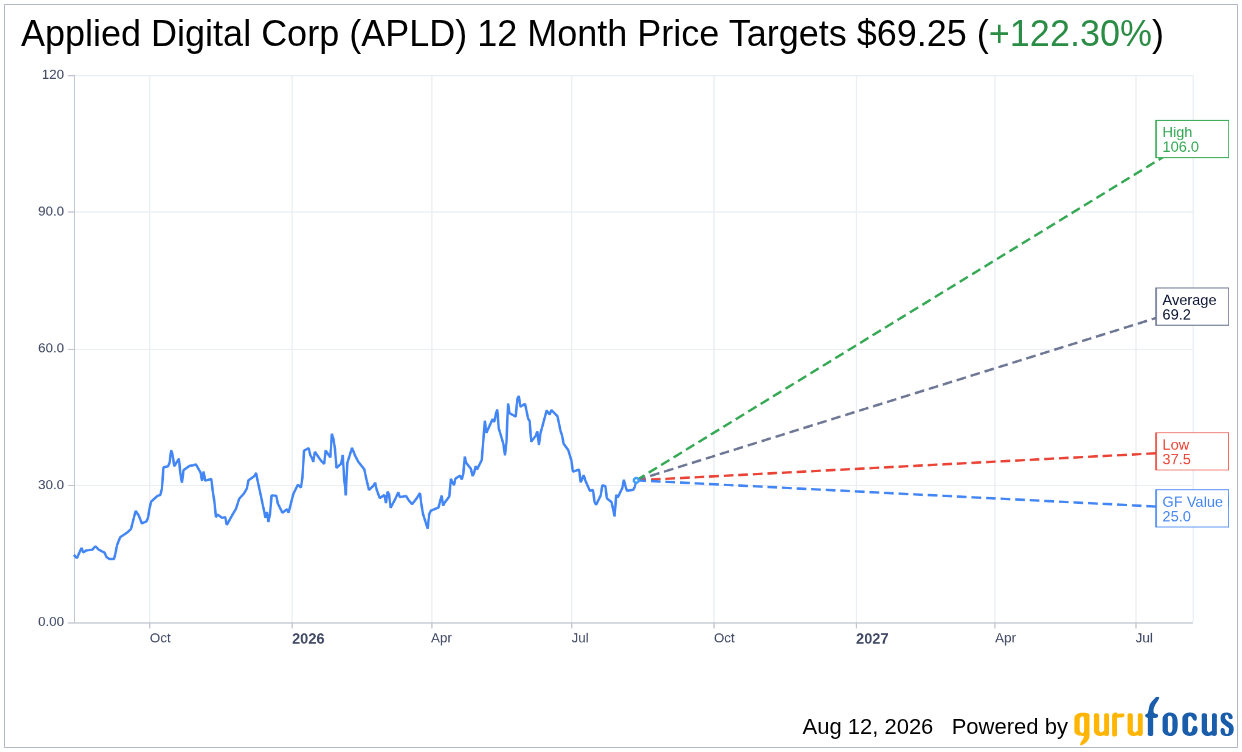Click the 2026 label on the x-axis
Viewport: 1242px width, 752px height.
[x=308, y=638]
